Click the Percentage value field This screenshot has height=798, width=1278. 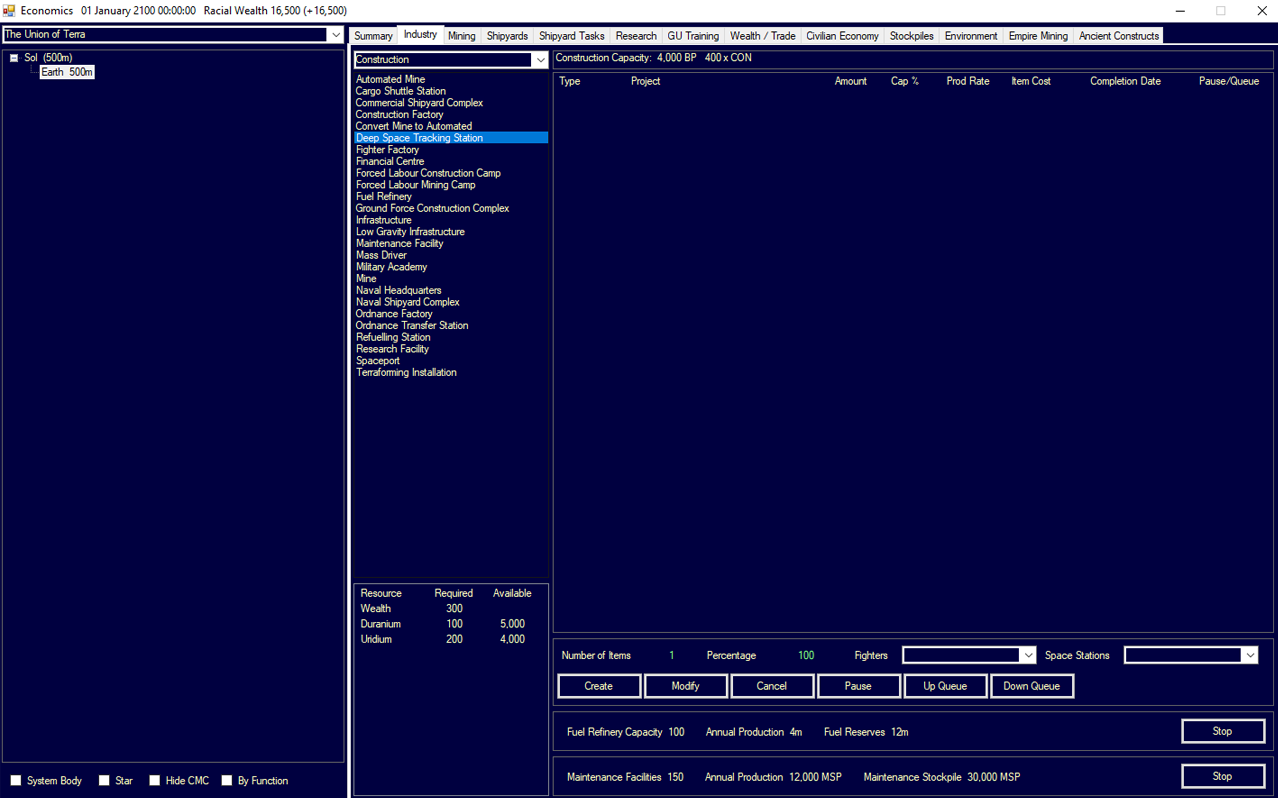[x=806, y=656]
